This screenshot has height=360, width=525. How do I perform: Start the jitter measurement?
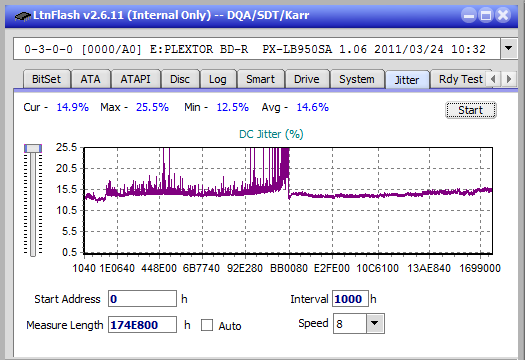point(470,110)
